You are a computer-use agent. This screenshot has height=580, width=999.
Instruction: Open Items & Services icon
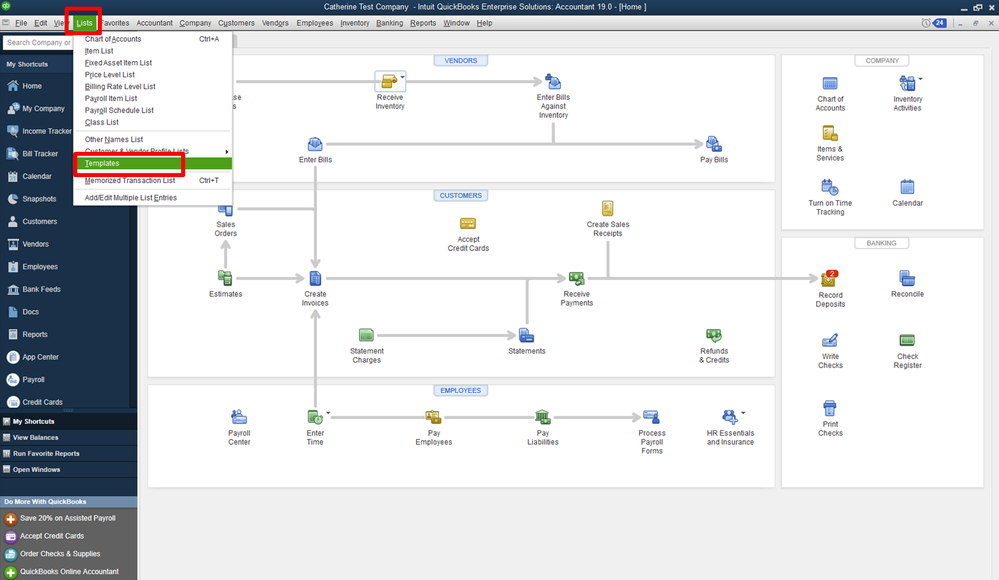coord(830,133)
